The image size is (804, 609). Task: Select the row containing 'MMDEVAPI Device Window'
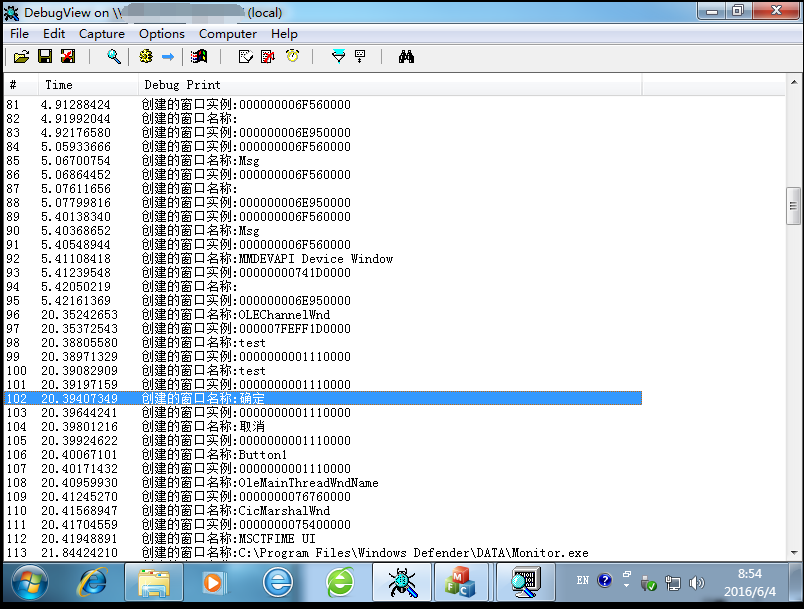coord(323,259)
